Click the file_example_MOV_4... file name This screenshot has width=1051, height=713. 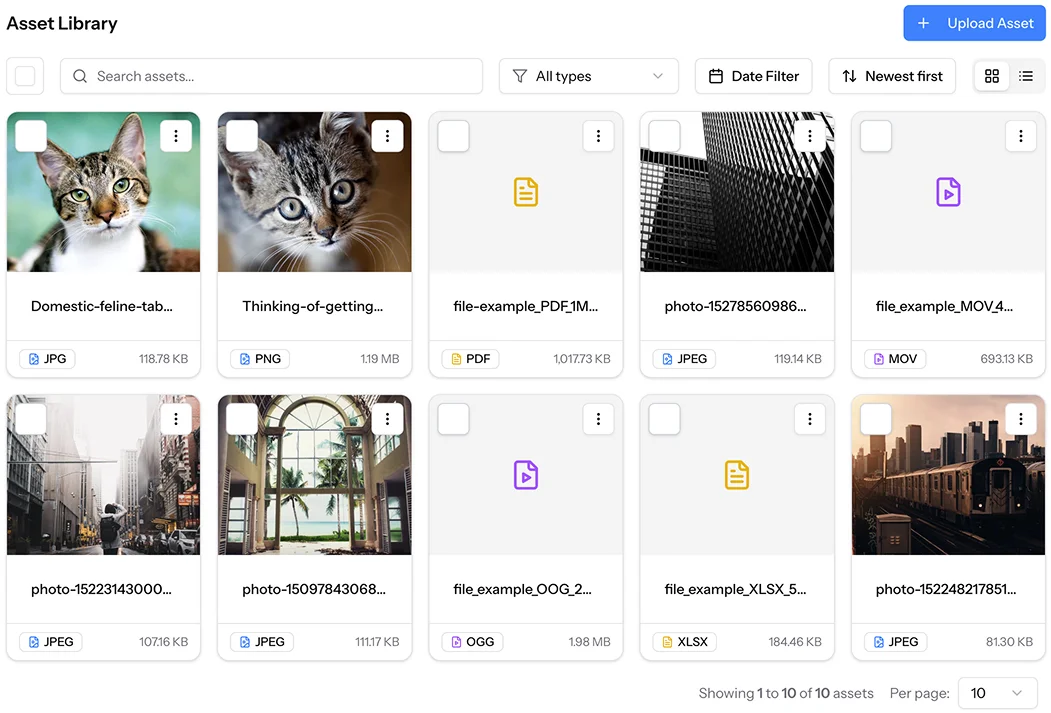pyautogui.click(x=944, y=306)
